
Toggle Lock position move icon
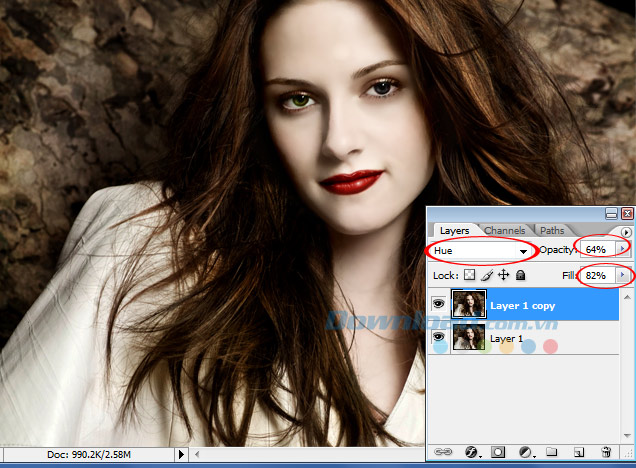503,275
